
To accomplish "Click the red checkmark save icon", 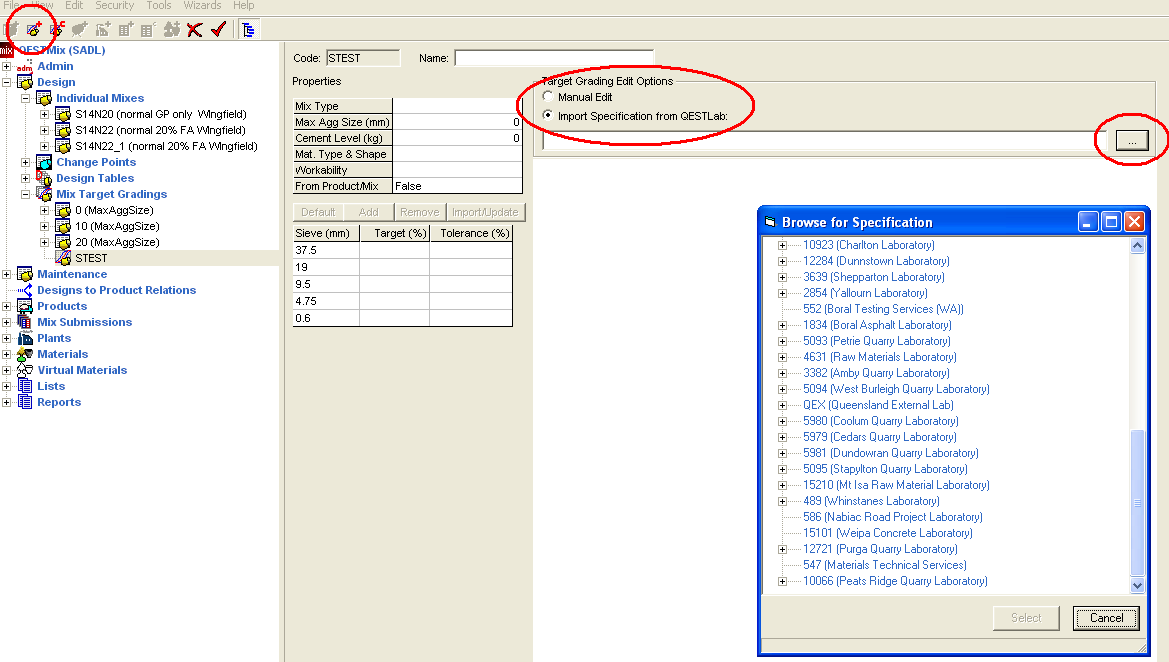I will click(218, 29).
